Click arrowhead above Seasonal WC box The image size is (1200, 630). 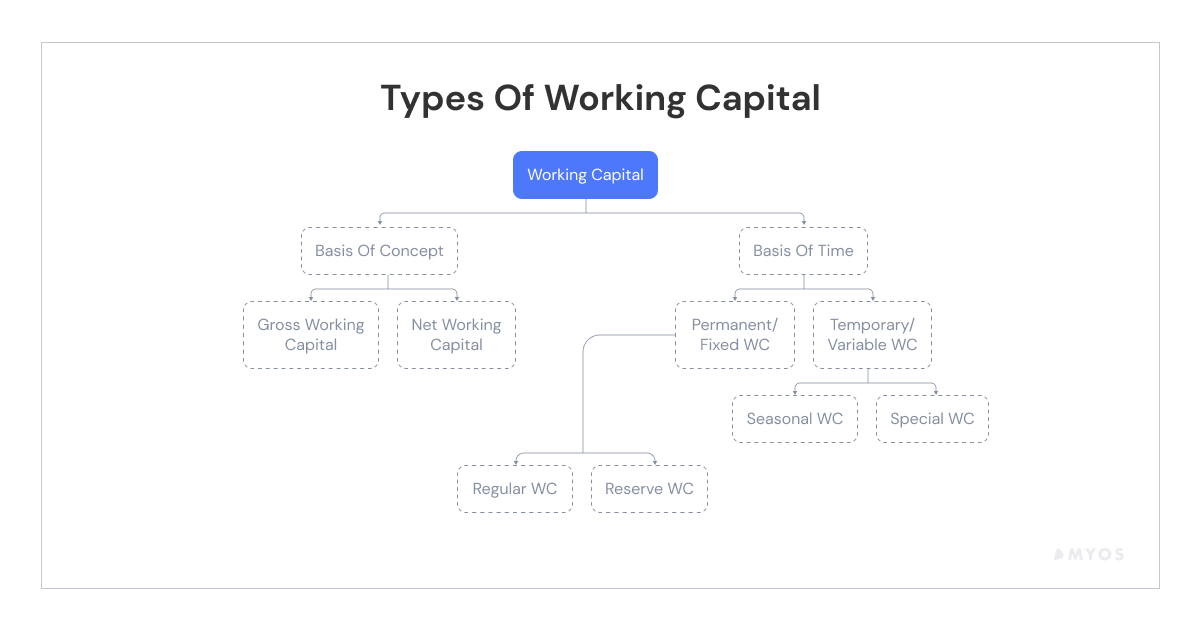(795, 391)
